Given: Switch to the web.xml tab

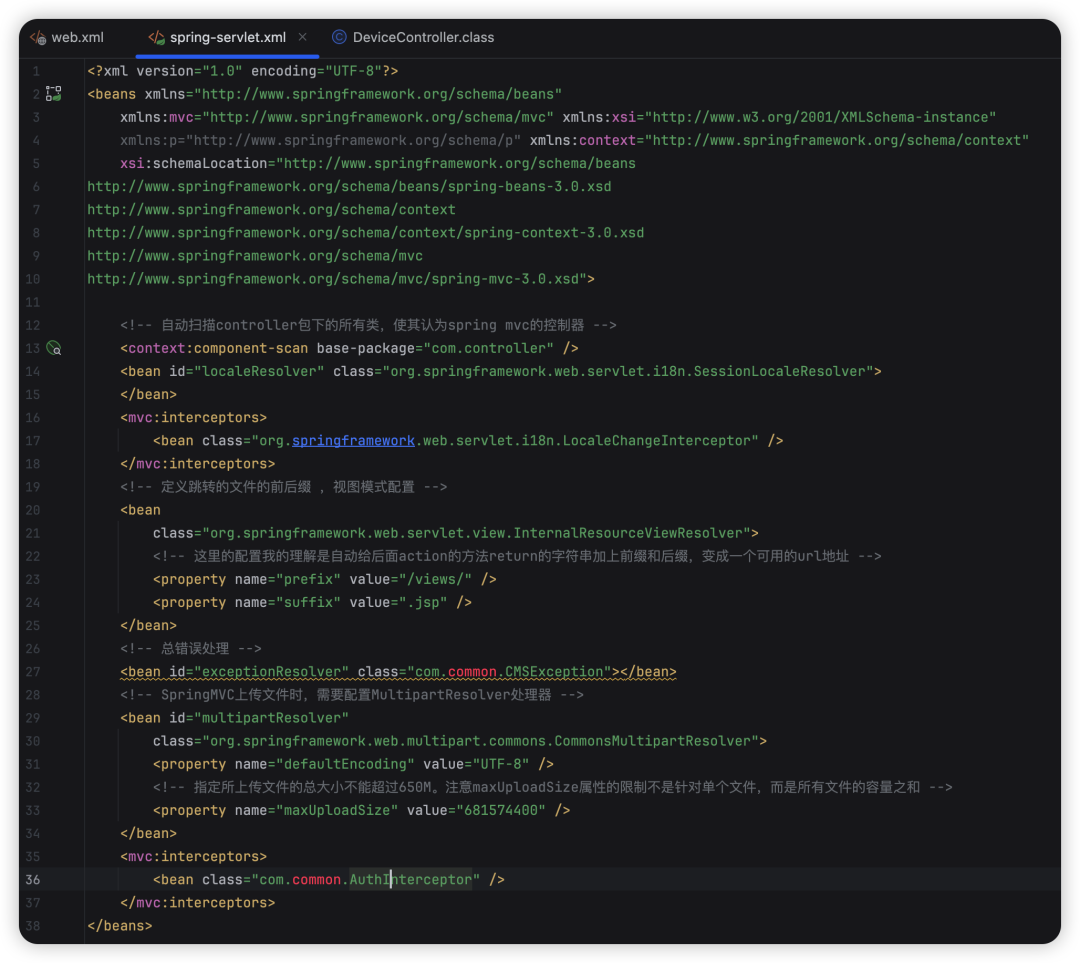Looking at the screenshot, I should [x=77, y=38].
